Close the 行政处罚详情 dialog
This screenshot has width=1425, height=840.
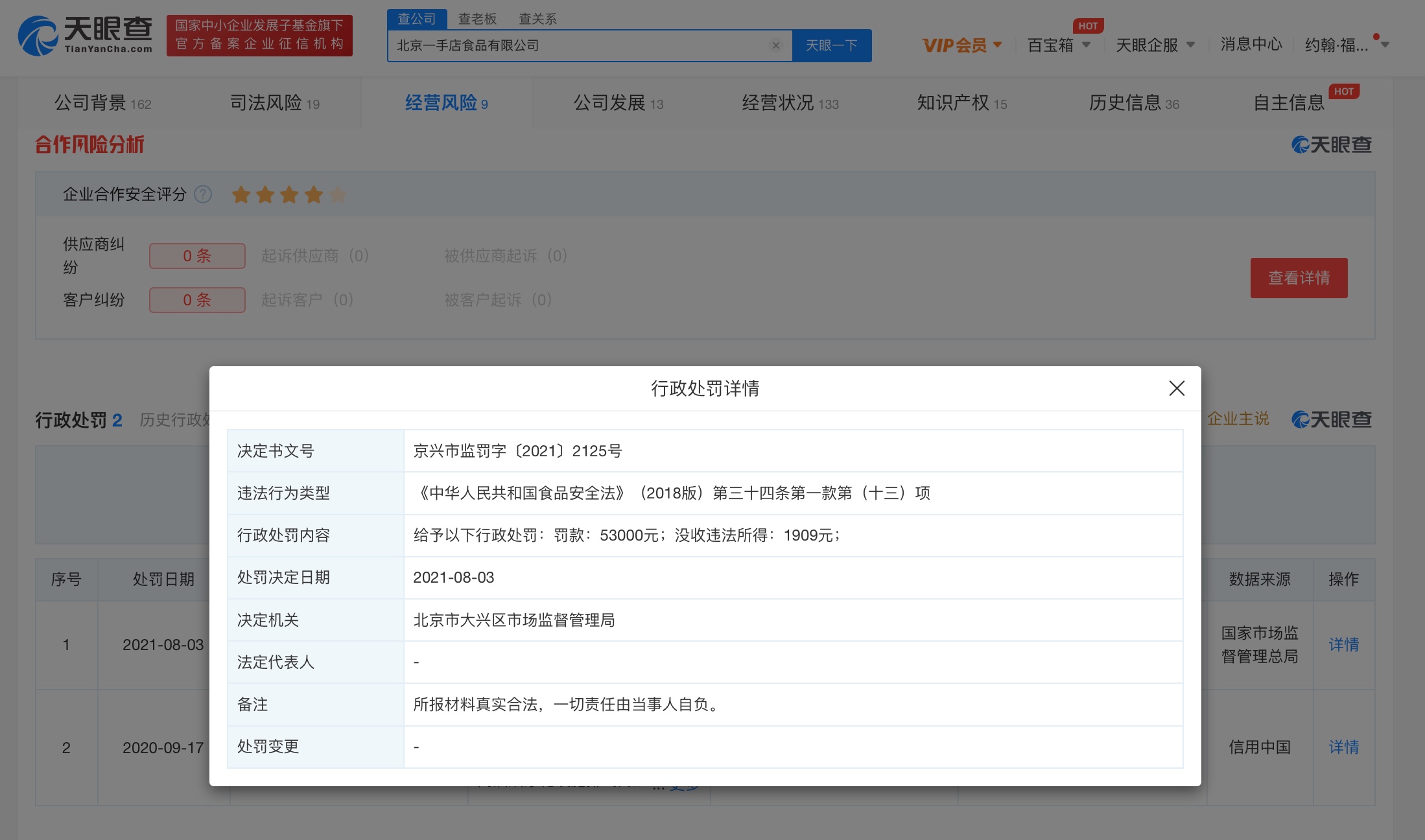point(1176,388)
